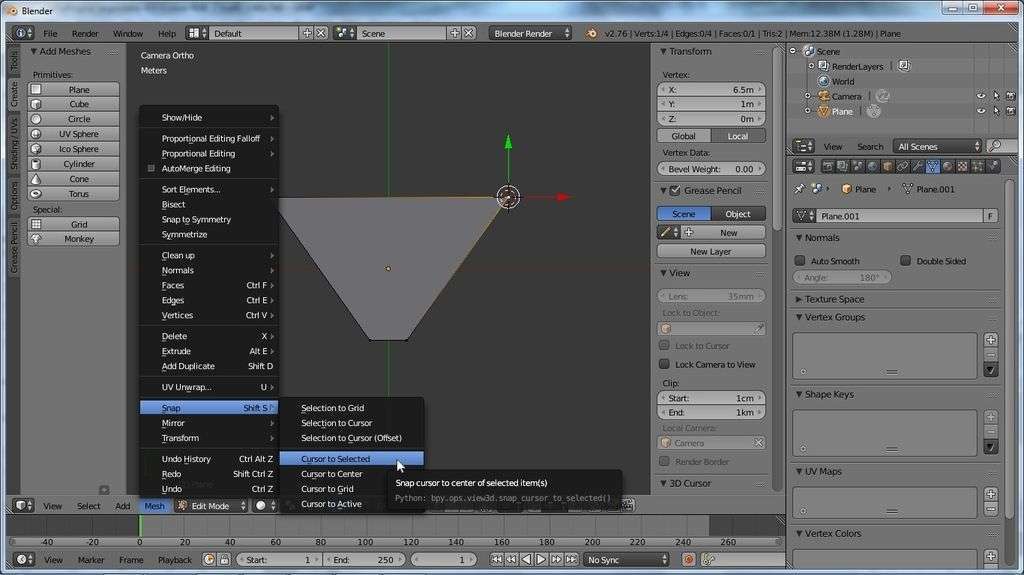The width and height of the screenshot is (1024, 575).
Task: Click the New Layer button
Action: click(711, 252)
